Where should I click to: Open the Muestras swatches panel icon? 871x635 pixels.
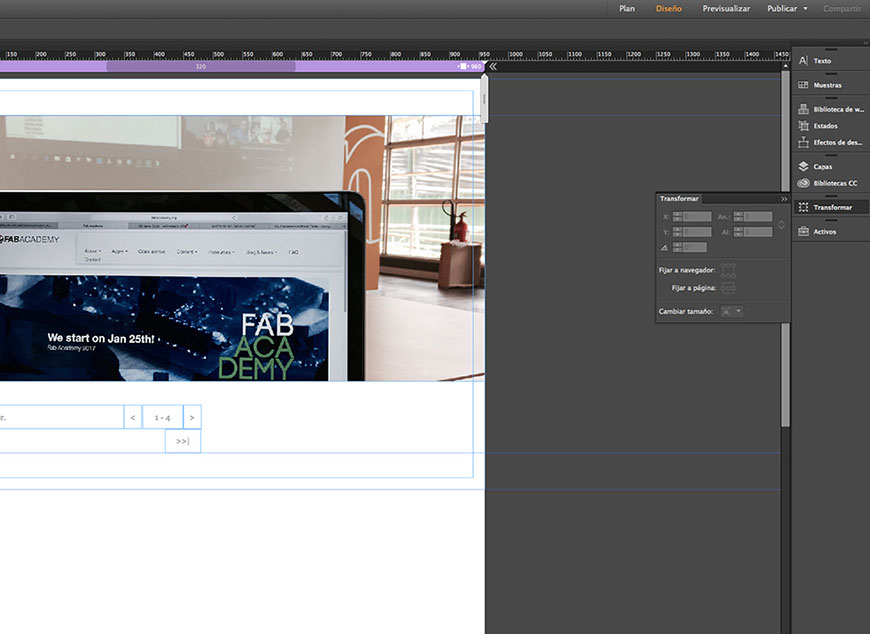[803, 85]
